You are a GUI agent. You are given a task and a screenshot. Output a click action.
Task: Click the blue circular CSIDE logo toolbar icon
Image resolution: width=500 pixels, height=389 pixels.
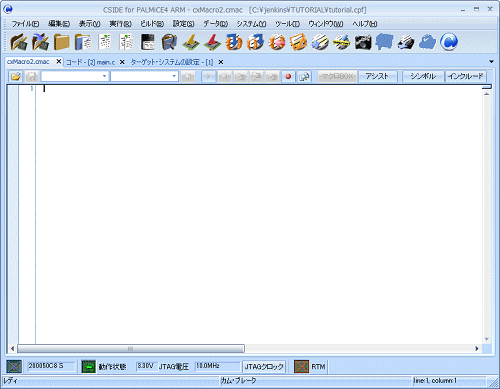tap(449, 42)
